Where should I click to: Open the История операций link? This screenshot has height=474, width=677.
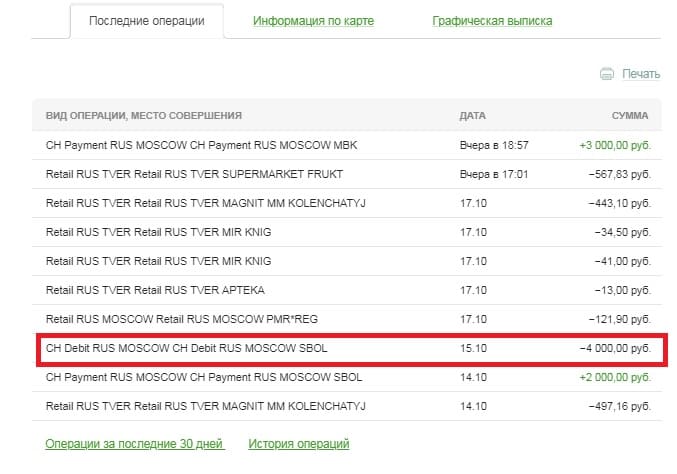click(298, 443)
